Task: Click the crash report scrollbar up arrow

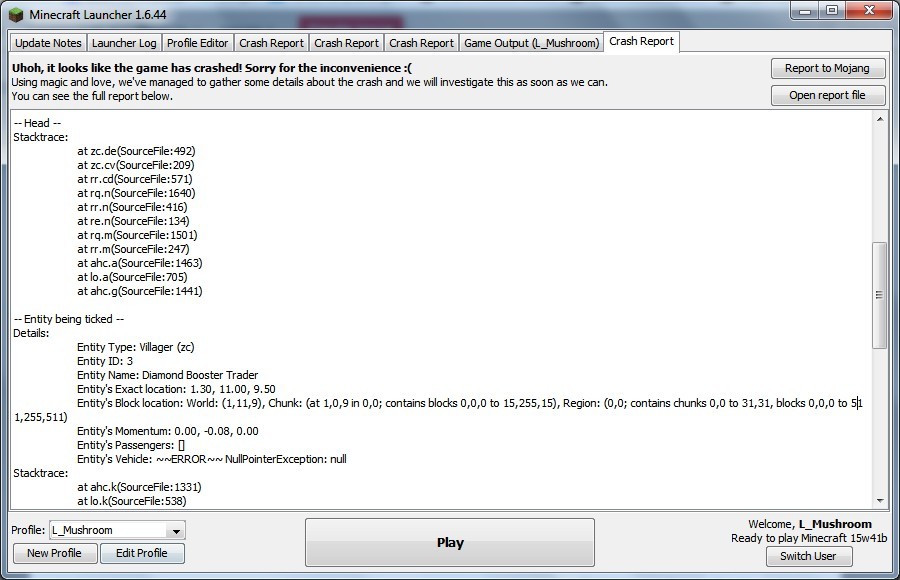Action: [880, 119]
